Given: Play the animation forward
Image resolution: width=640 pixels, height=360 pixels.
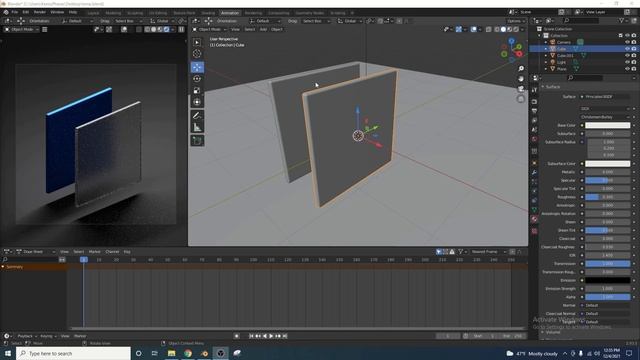Looking at the screenshot, I should point(271,336).
